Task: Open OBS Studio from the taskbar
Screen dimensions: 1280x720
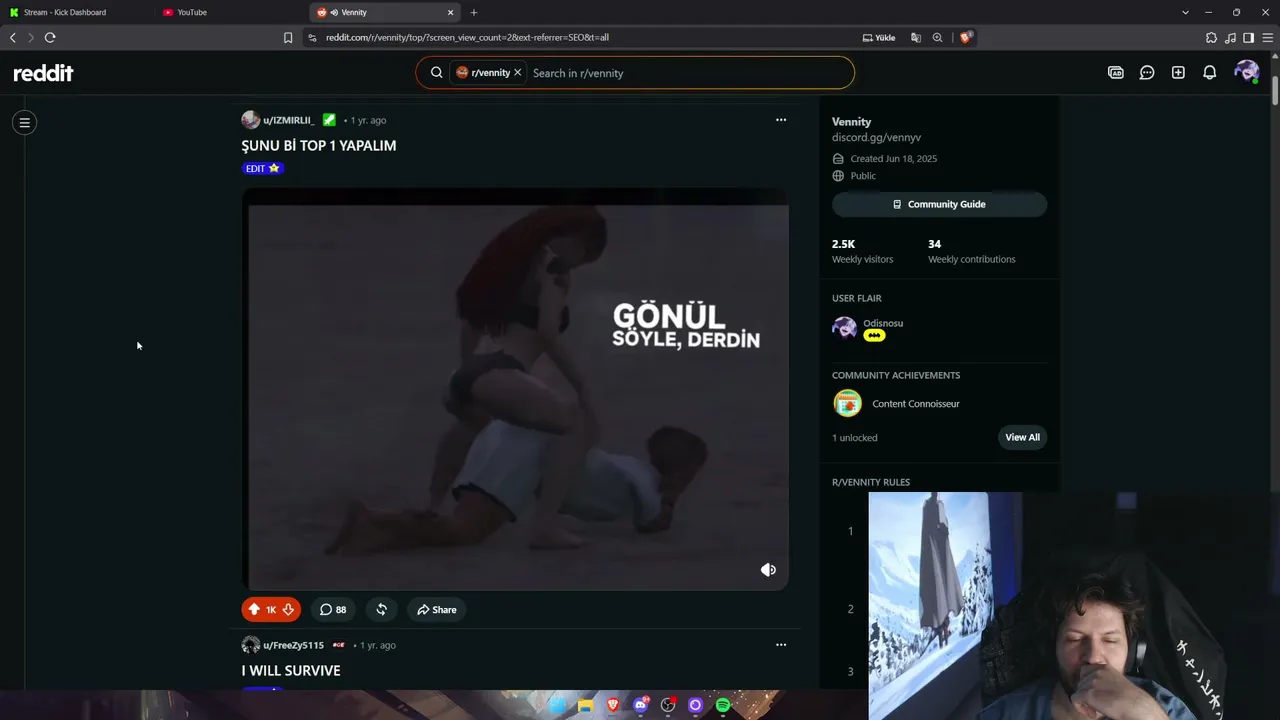Action: (668, 706)
